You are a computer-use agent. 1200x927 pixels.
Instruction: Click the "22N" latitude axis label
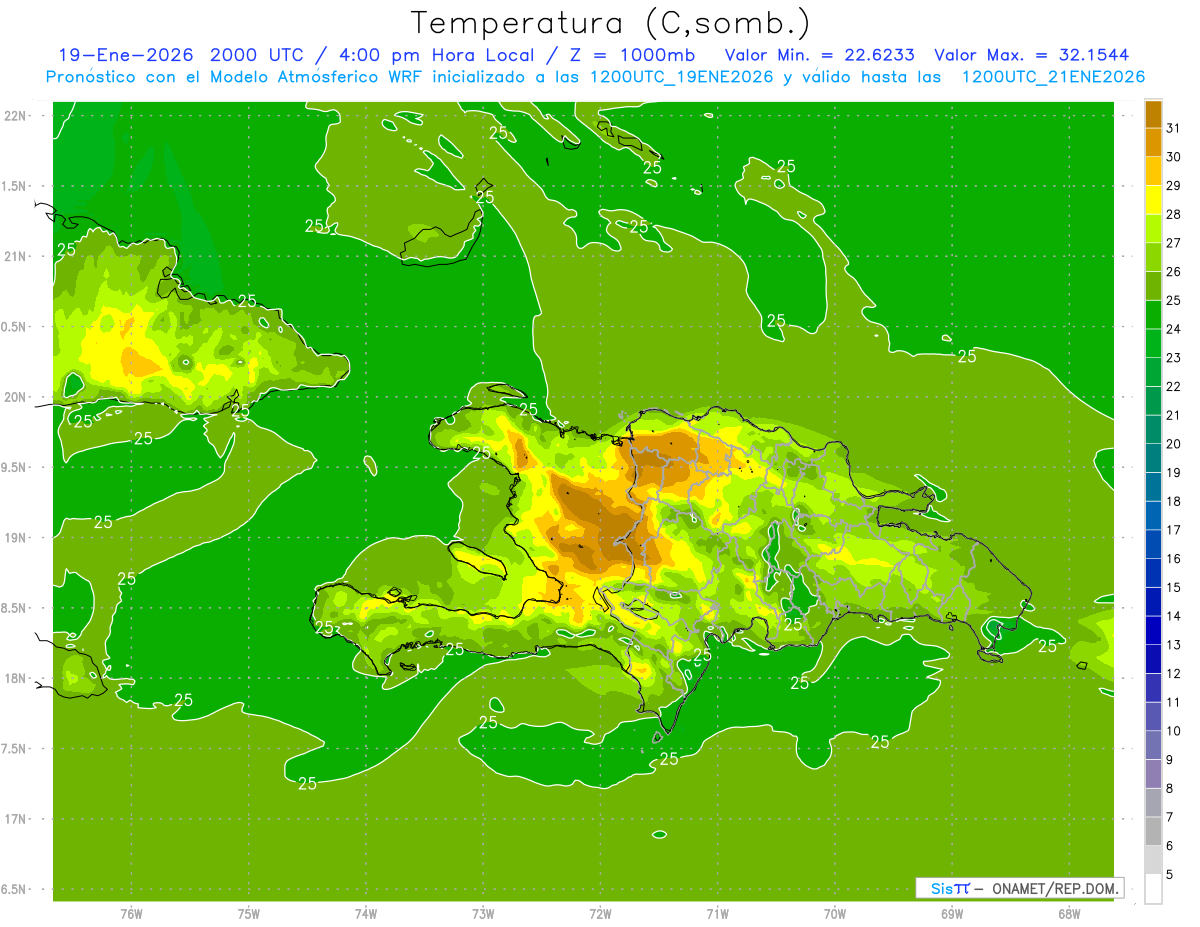tap(16, 115)
